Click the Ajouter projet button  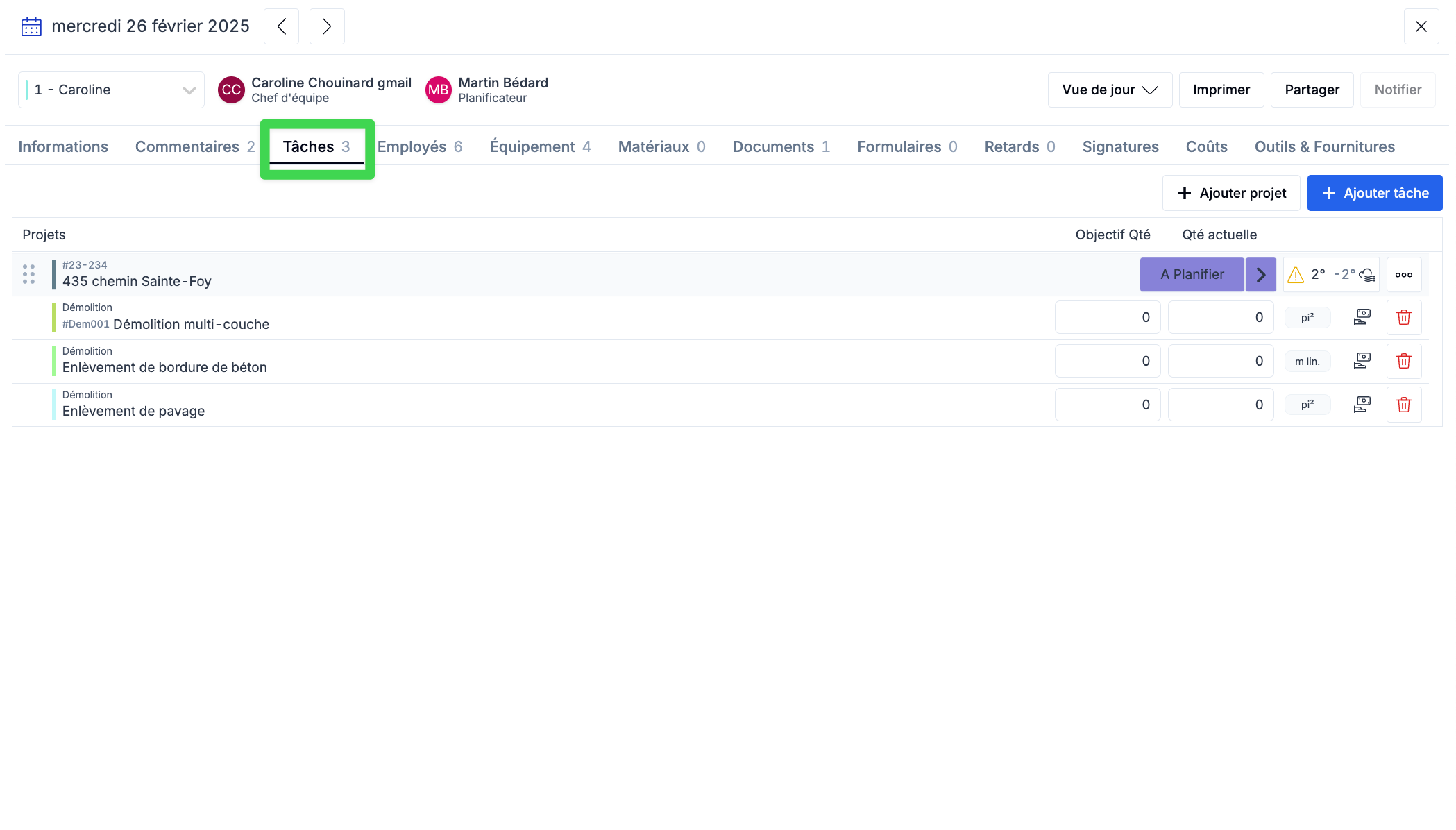1230,194
